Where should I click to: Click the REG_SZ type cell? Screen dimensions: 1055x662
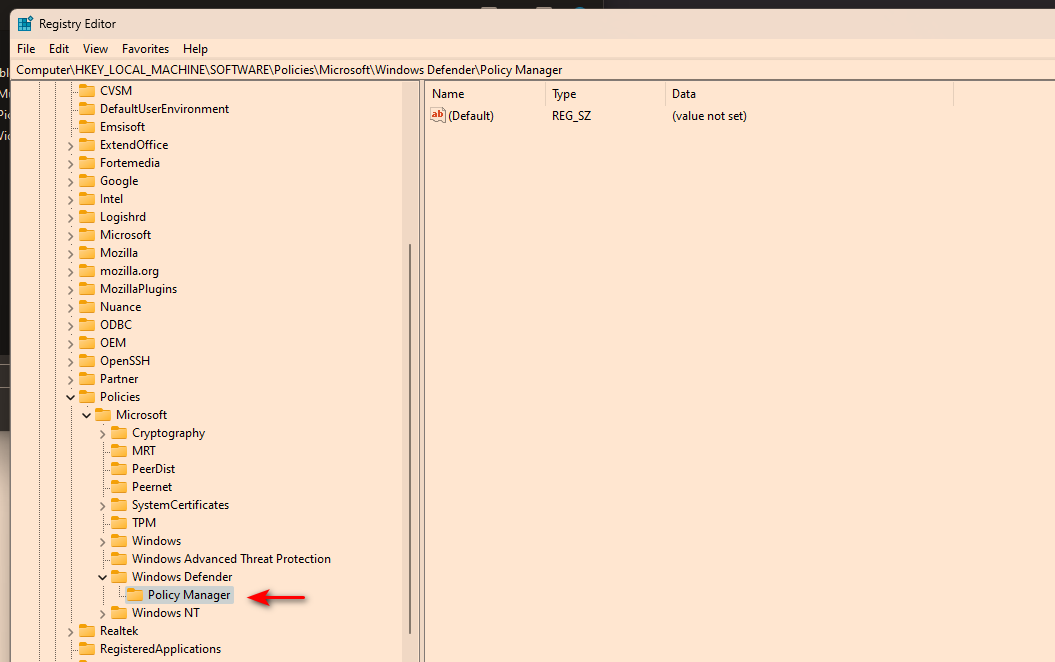point(571,116)
